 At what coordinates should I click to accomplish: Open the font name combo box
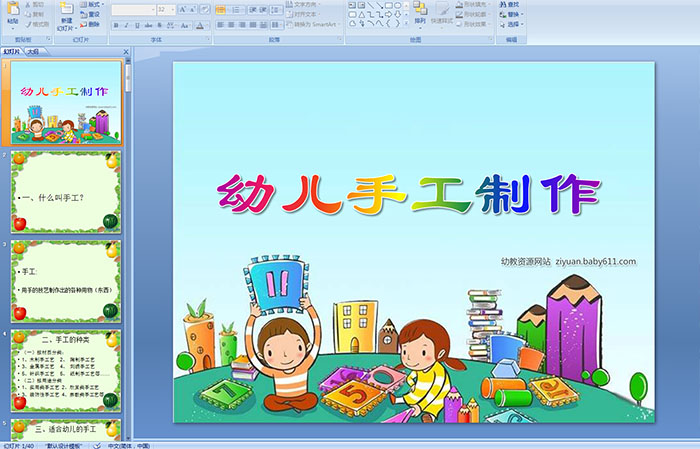point(133,10)
